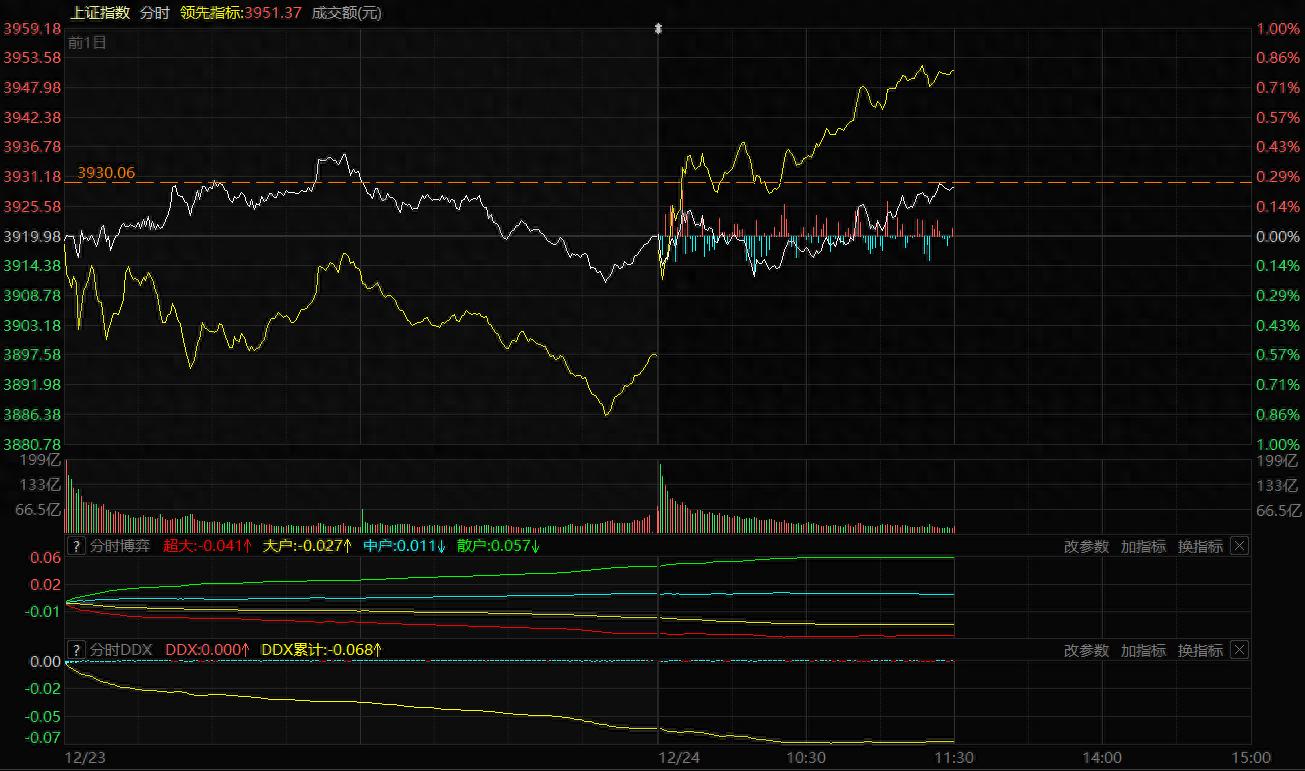Click the DDX累计:-0.068 value

tap(322, 651)
